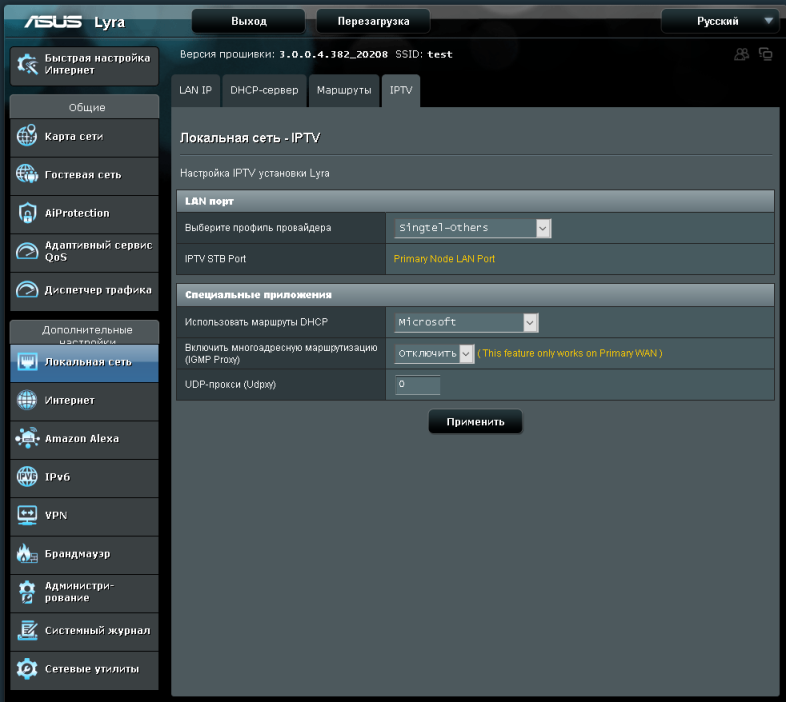Click the Выход logout button
The image size is (786, 702).
point(249,22)
